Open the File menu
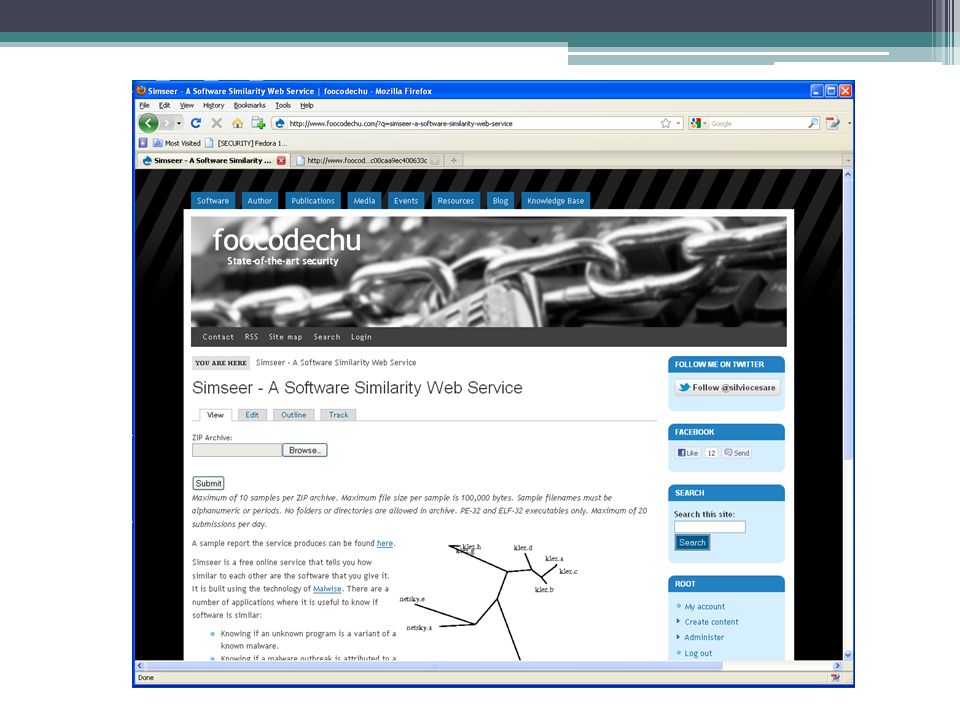Viewport: 960px width, 720px height. coord(144,105)
